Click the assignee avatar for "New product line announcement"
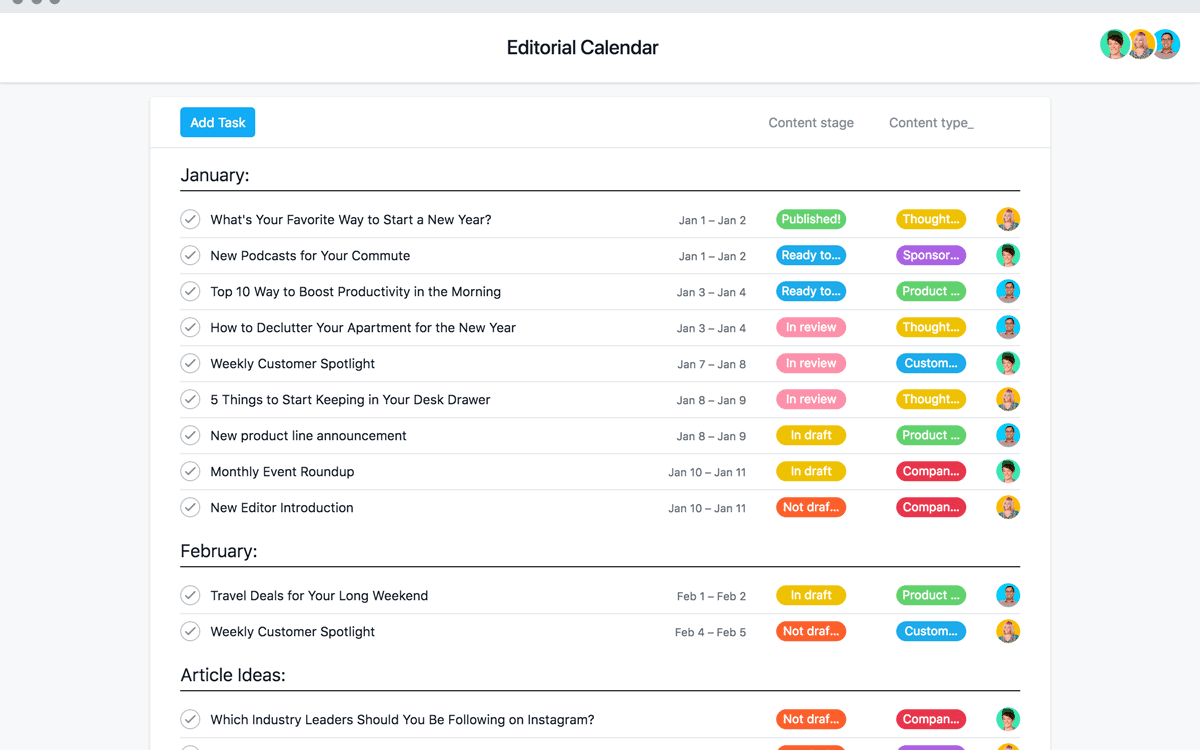 pyautogui.click(x=1008, y=435)
